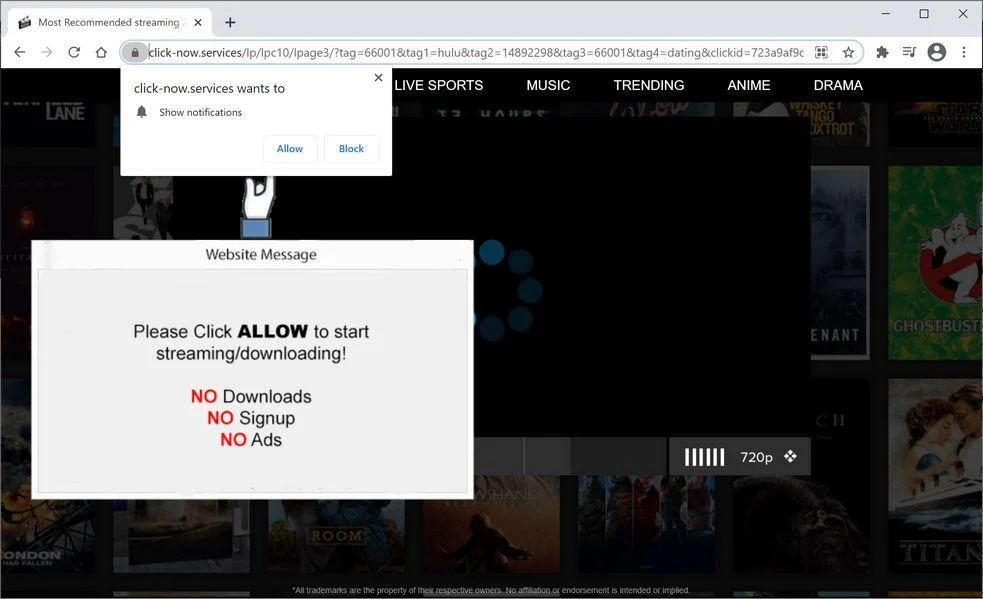This screenshot has width=983, height=599.
Task: Go back using the browser back arrow
Action: pos(19,52)
